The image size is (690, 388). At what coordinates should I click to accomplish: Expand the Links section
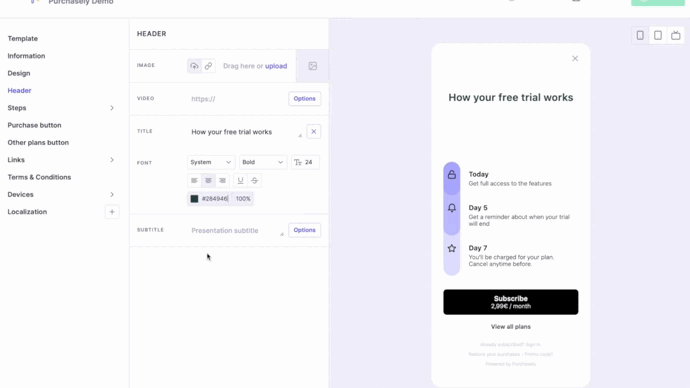[112, 160]
